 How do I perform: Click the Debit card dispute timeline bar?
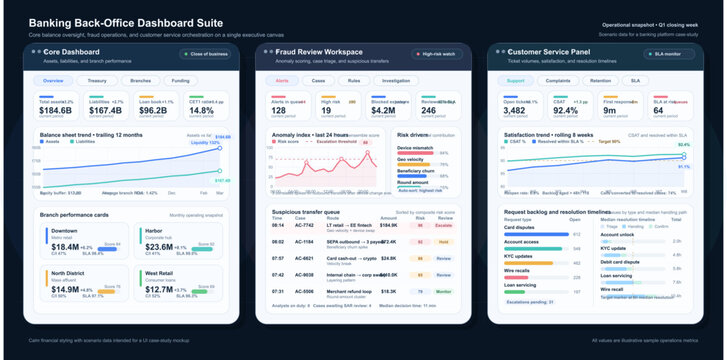point(633,269)
